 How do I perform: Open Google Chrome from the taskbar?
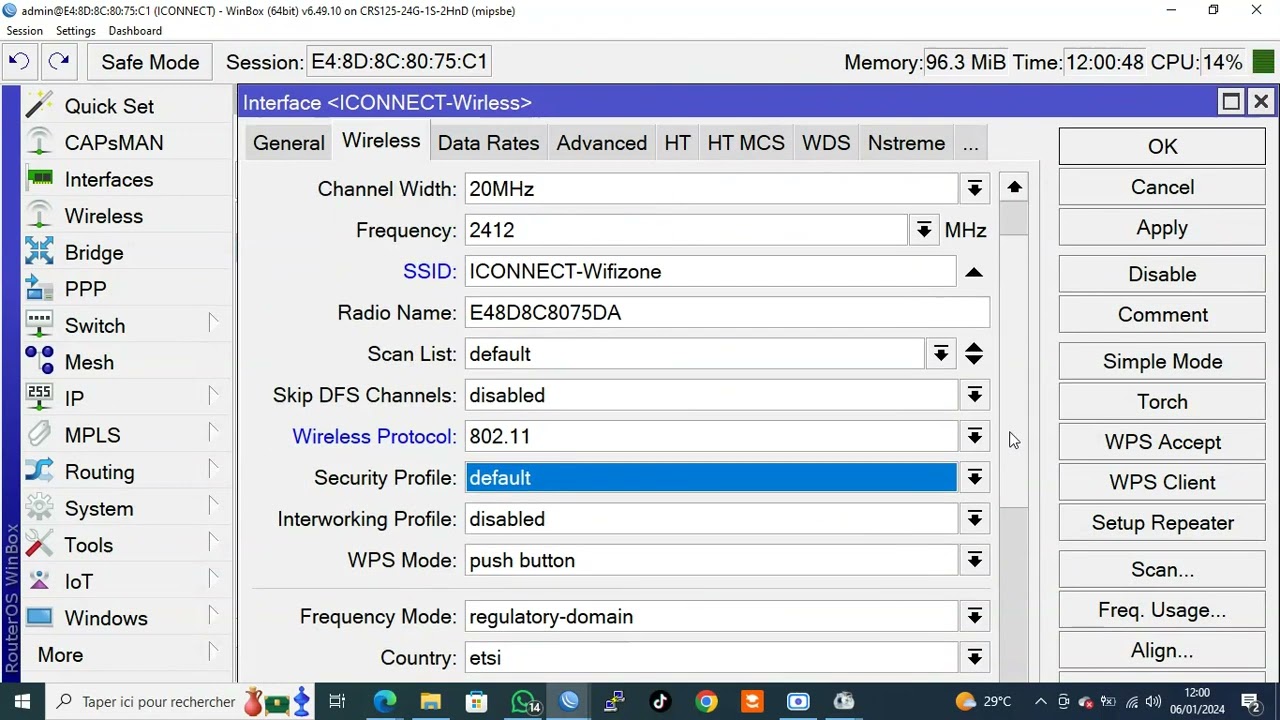(706, 701)
